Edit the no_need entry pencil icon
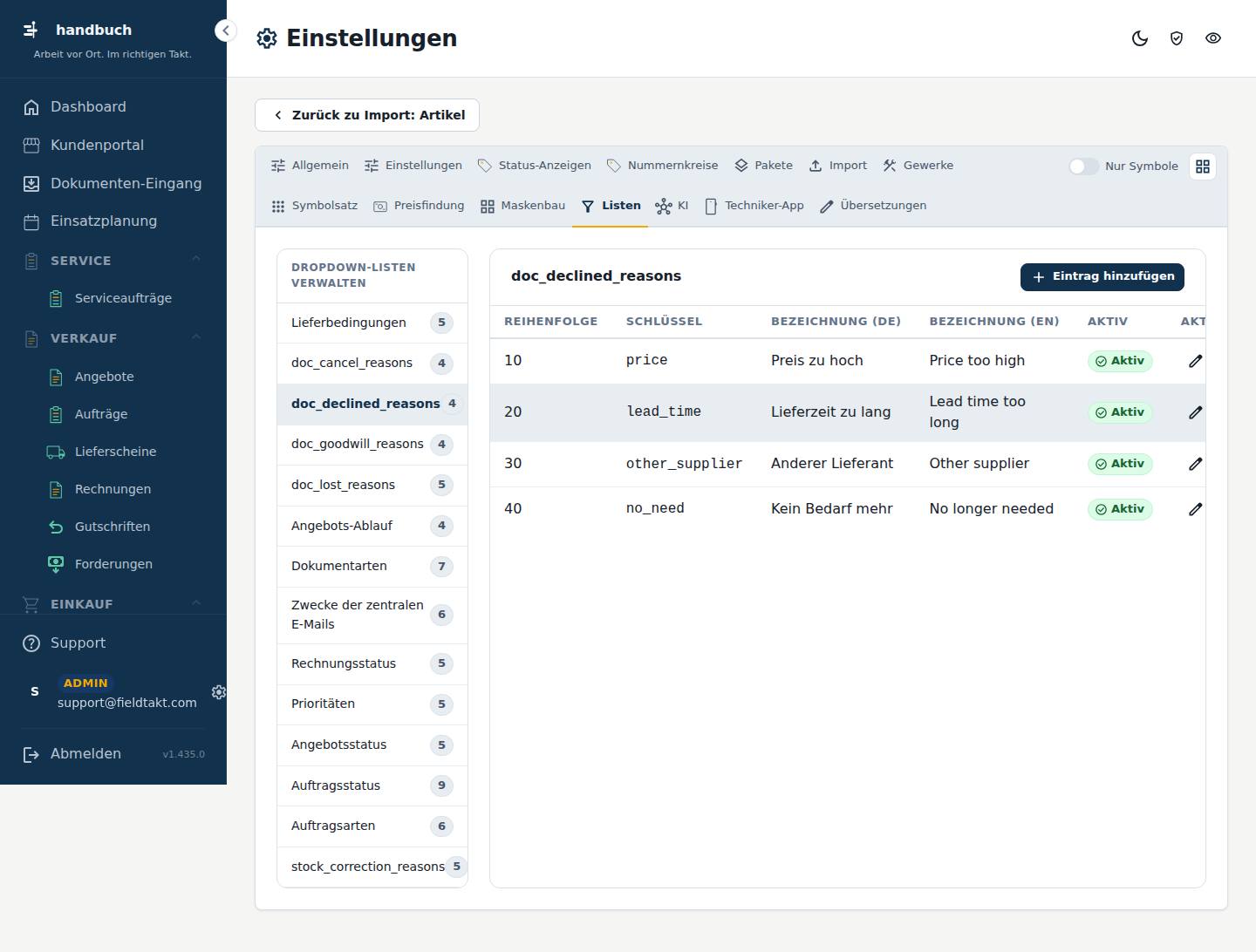 [1196, 509]
